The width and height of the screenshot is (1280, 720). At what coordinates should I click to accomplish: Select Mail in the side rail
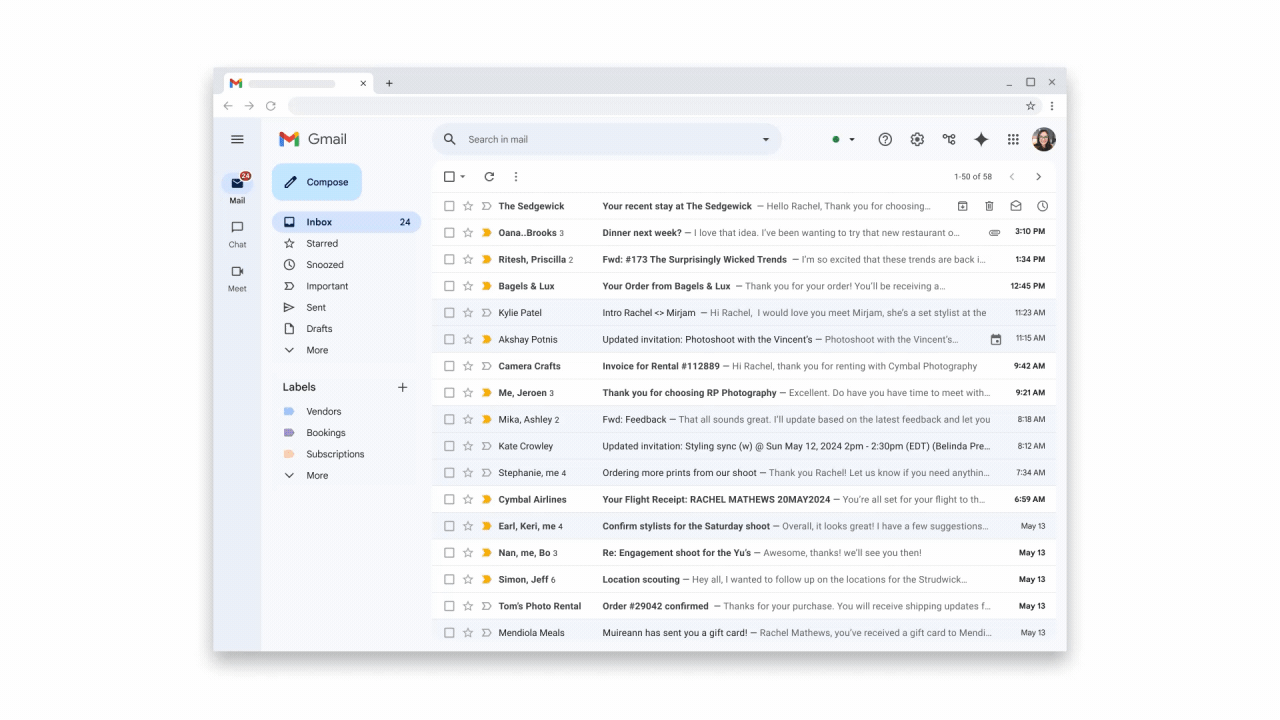click(x=237, y=188)
